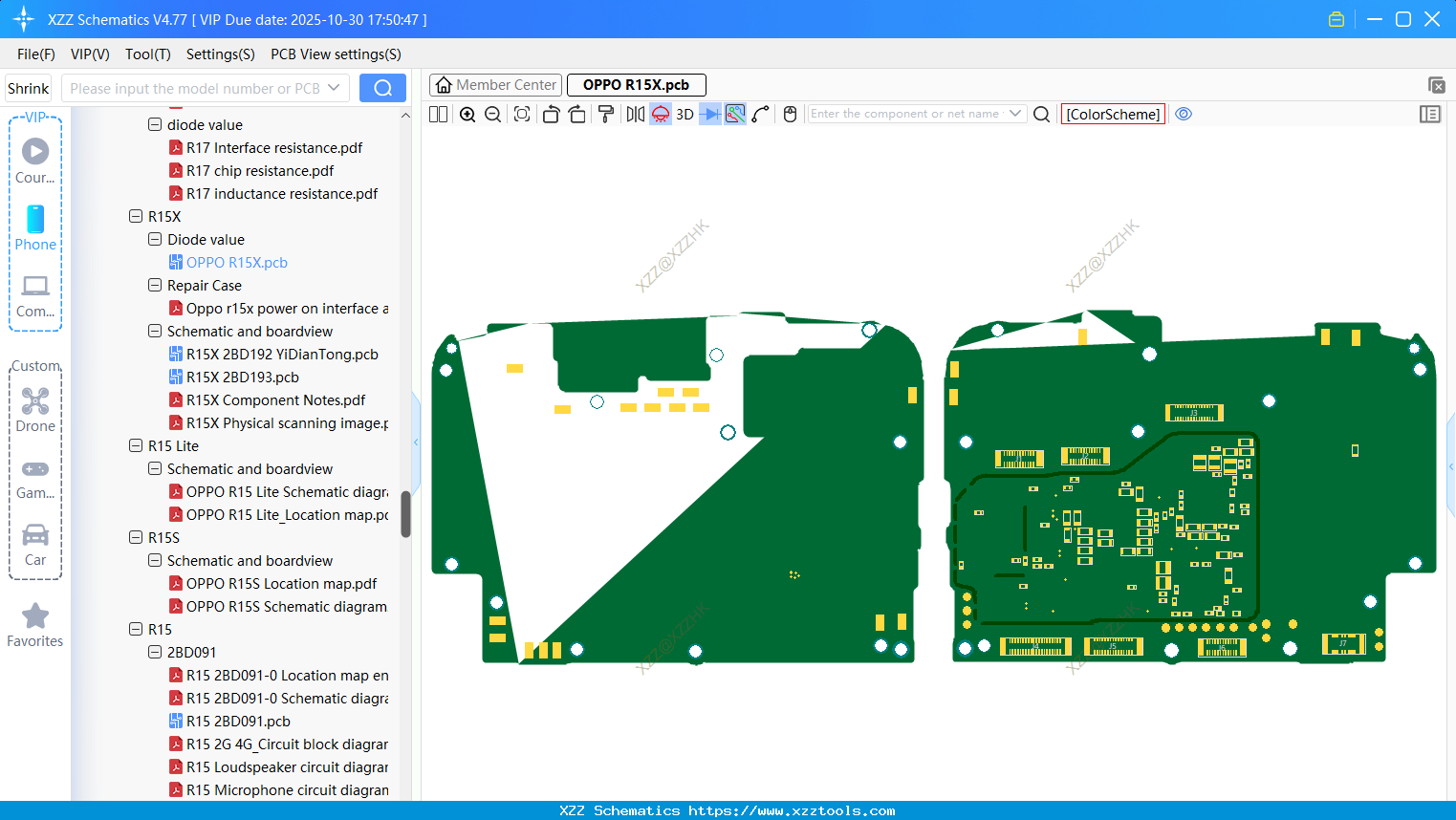
Task: Collapse the 2BD091 folder
Action: (x=155, y=652)
